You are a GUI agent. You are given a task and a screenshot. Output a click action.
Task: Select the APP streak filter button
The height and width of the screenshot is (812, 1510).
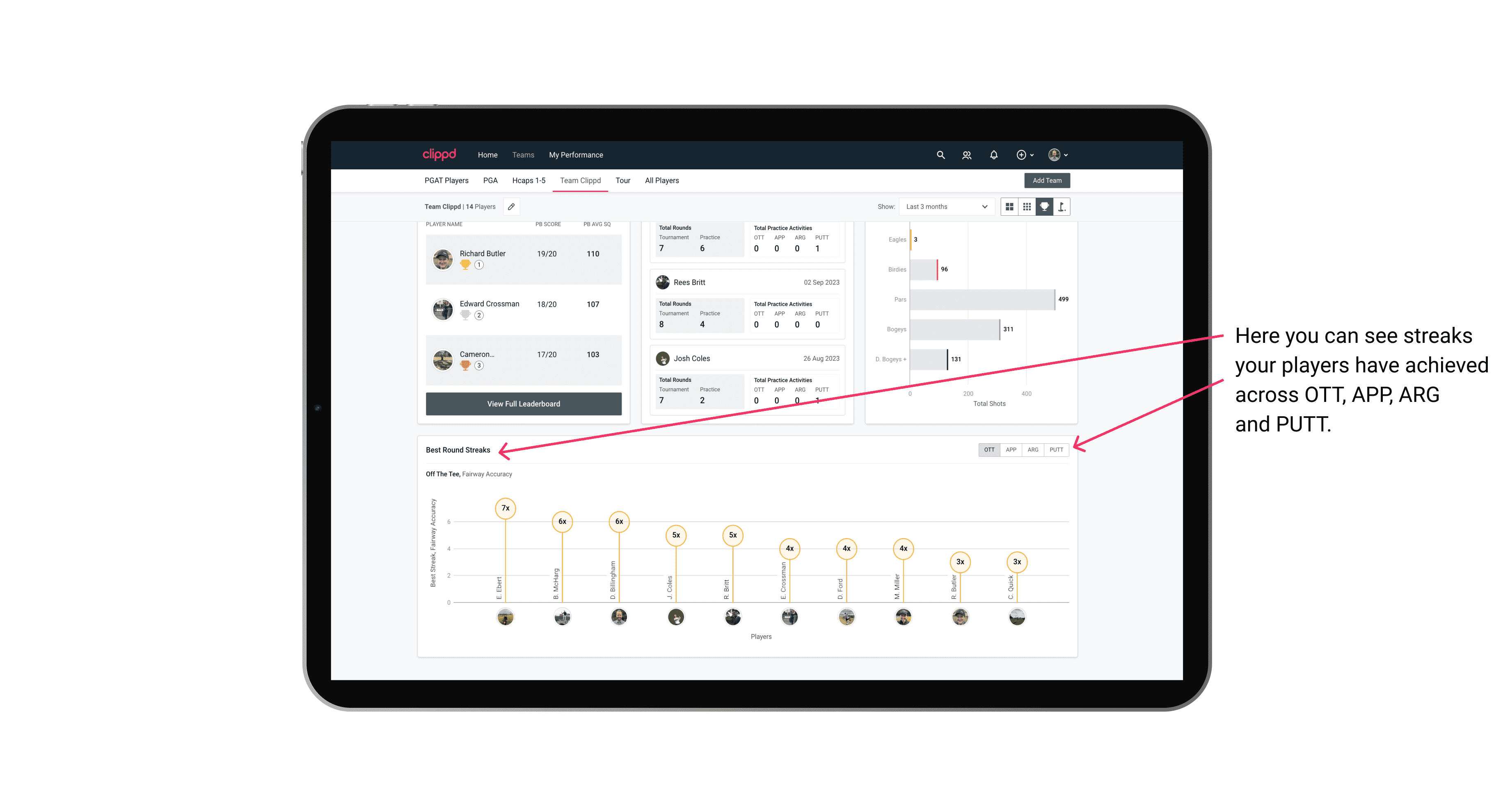click(x=1011, y=450)
